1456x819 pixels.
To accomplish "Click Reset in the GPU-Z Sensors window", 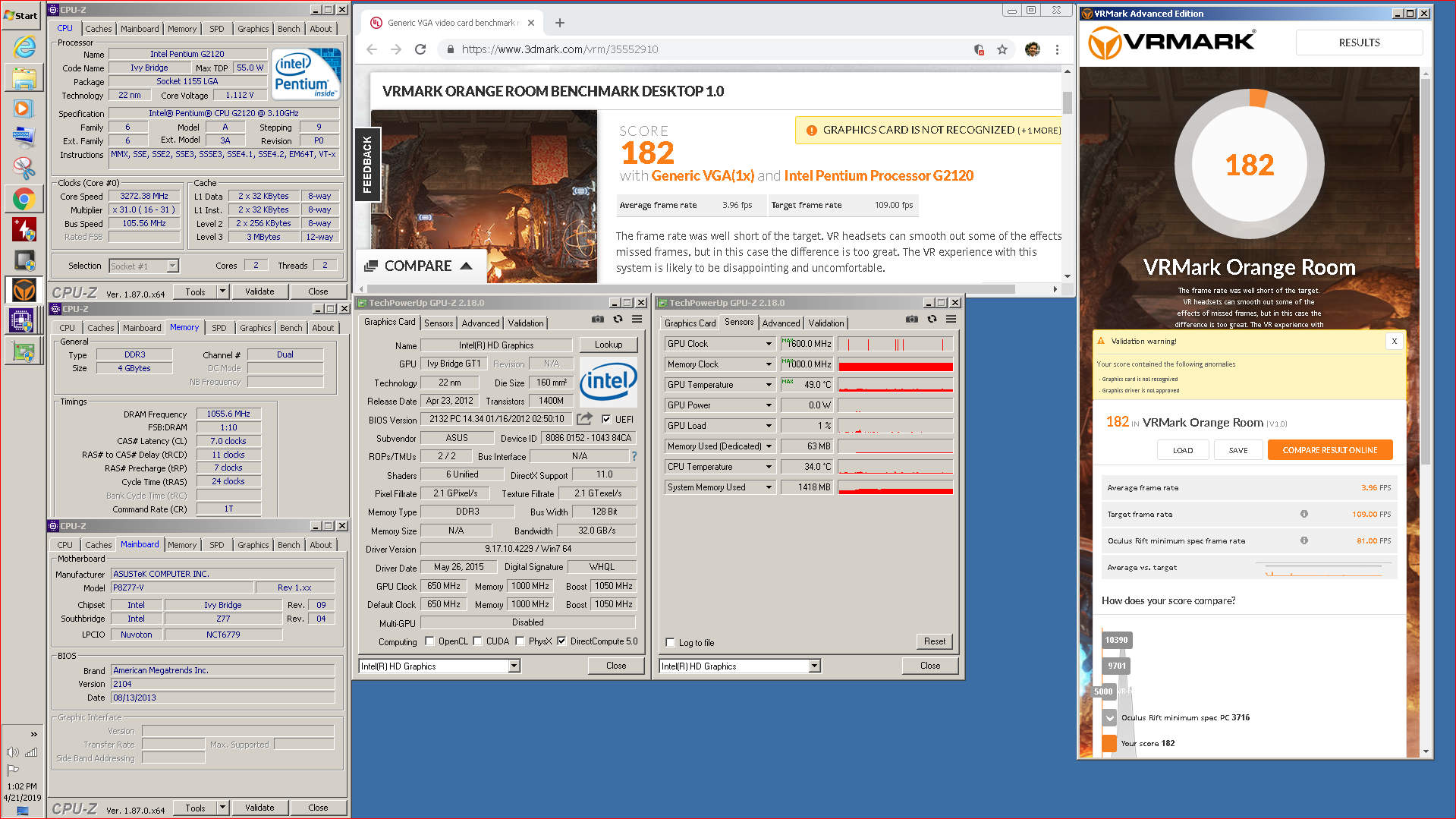I will point(934,641).
